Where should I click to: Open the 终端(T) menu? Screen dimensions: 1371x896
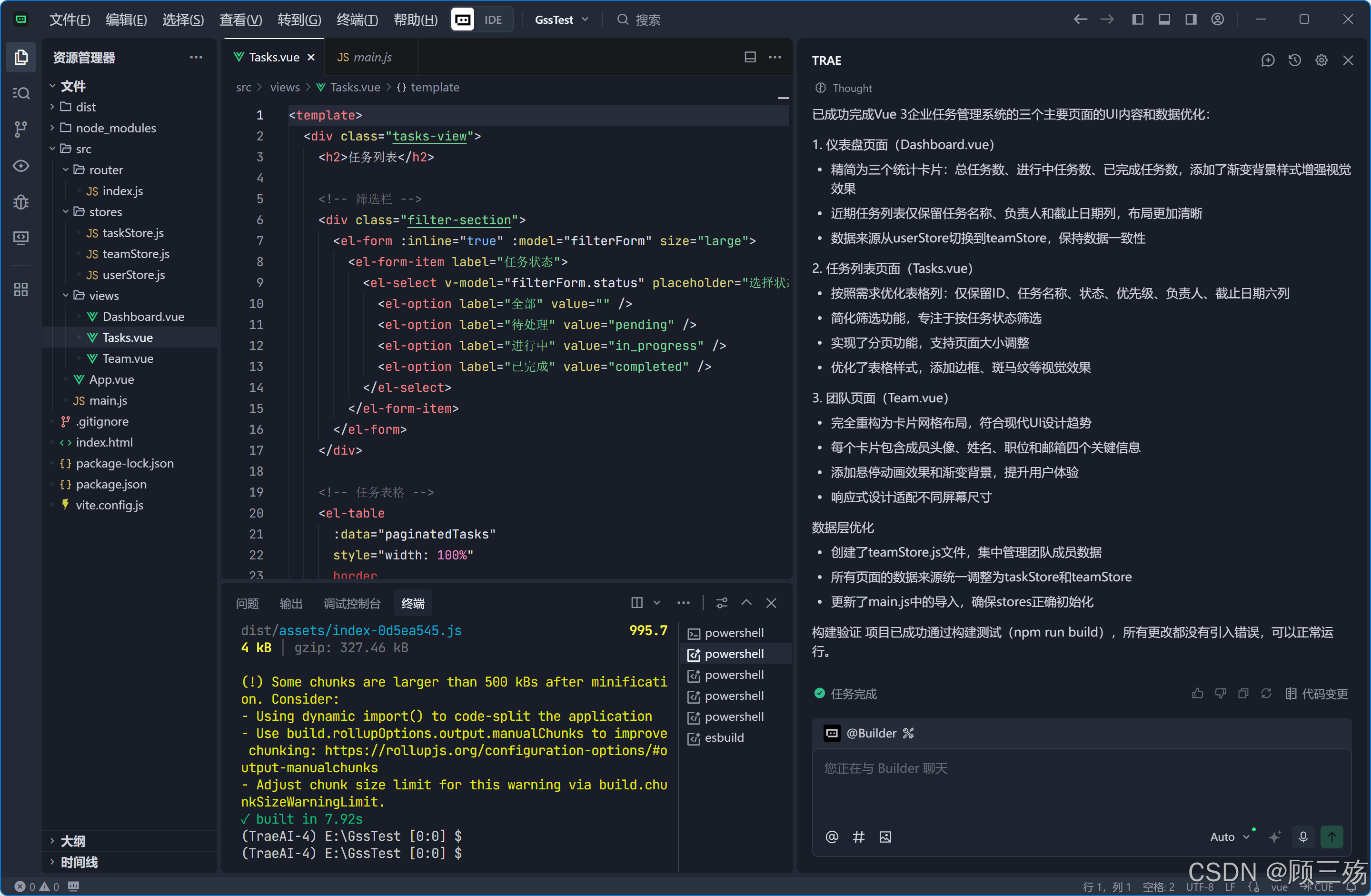pos(357,20)
